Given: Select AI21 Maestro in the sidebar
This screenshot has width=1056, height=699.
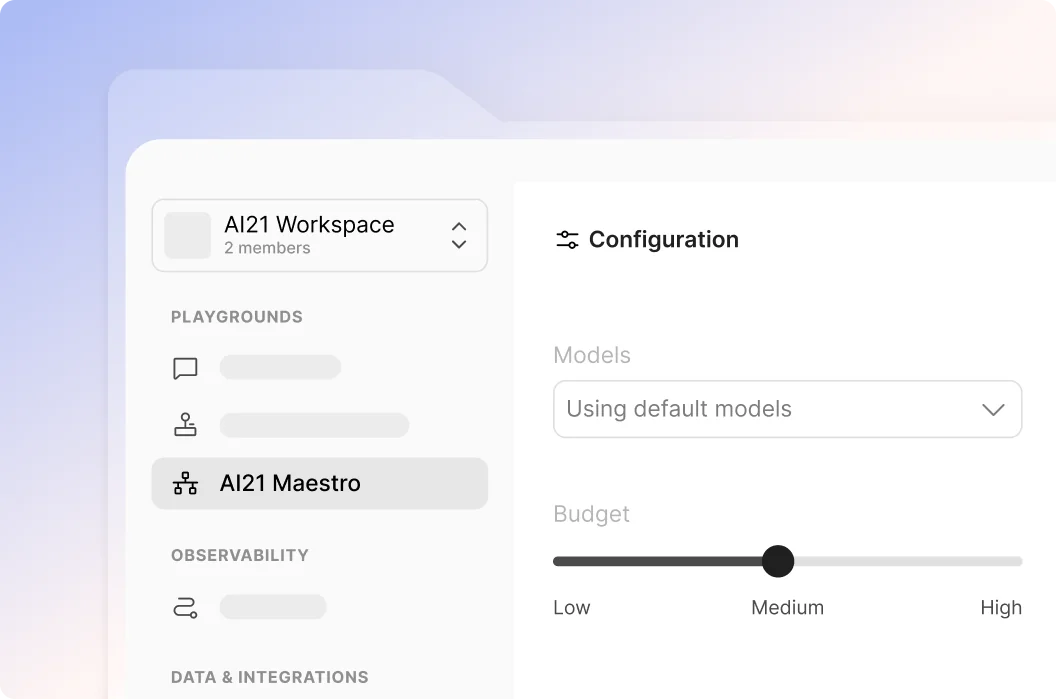Looking at the screenshot, I should [320, 484].
